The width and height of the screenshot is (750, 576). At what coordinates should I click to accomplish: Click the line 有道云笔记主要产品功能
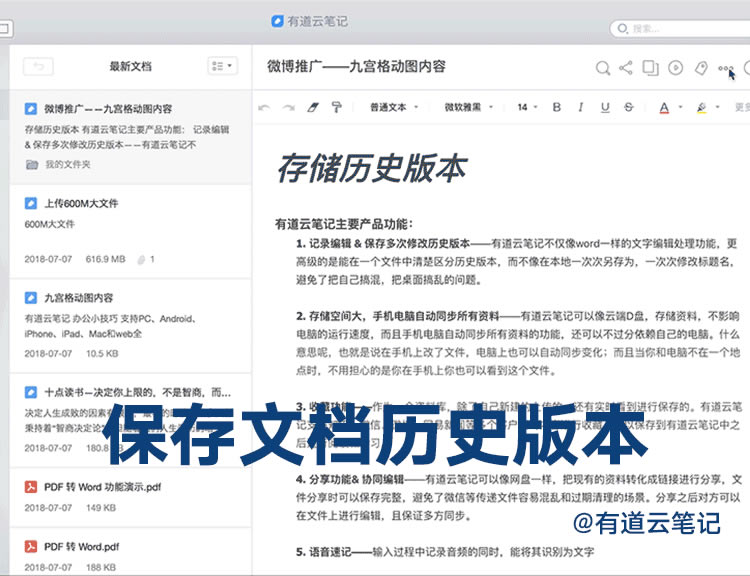343,223
